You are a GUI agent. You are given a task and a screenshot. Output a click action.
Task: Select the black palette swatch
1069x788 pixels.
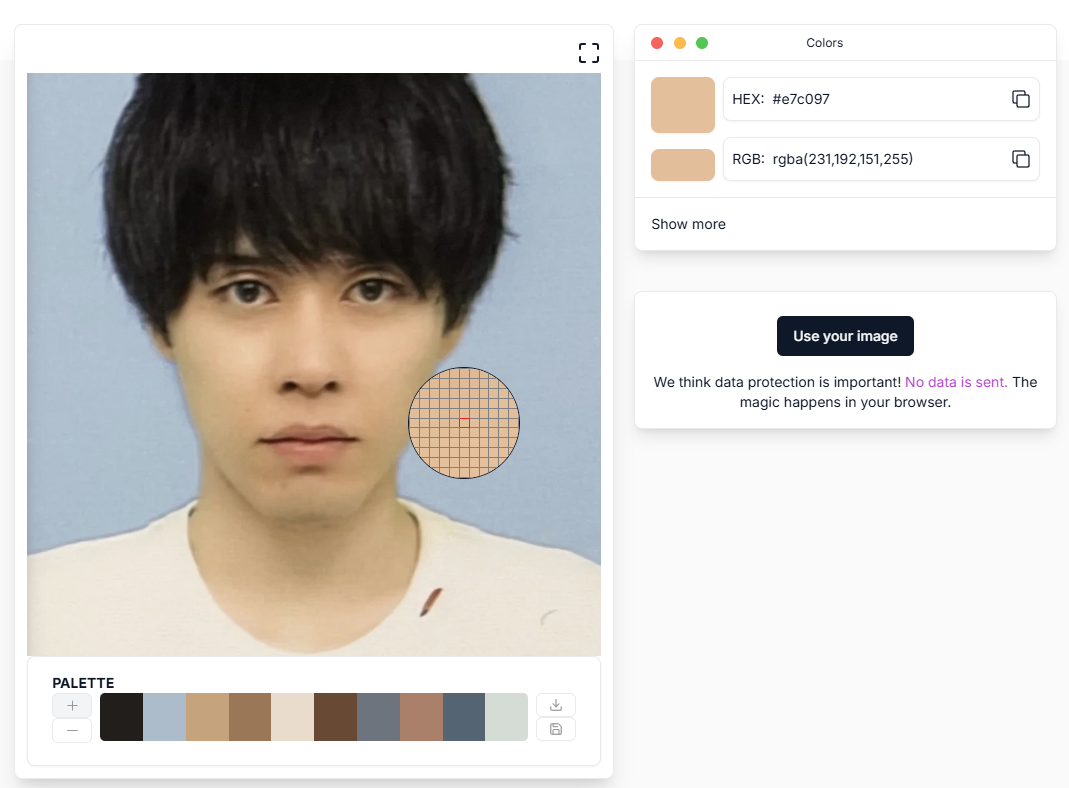coord(121,717)
